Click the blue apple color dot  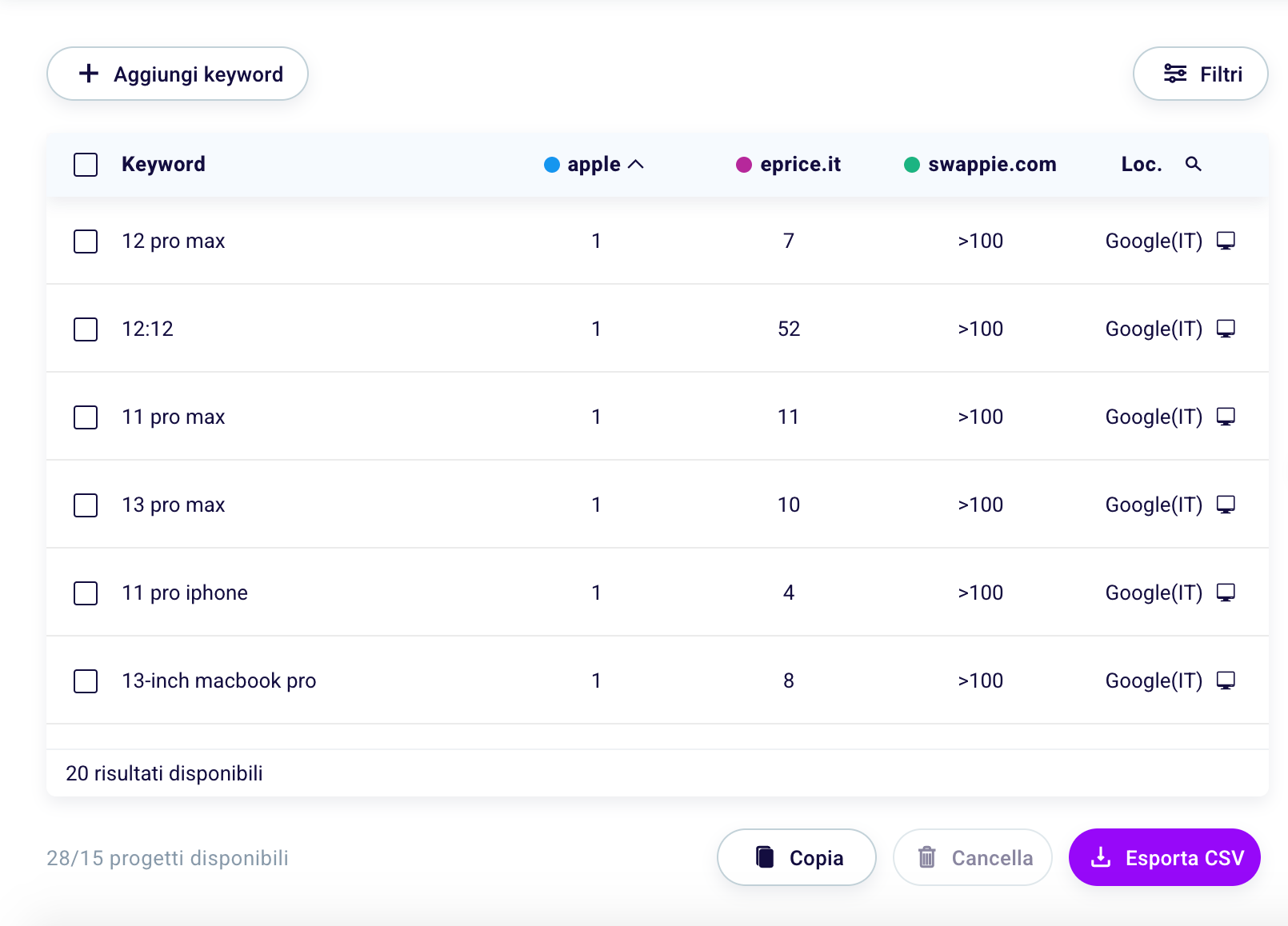(552, 165)
